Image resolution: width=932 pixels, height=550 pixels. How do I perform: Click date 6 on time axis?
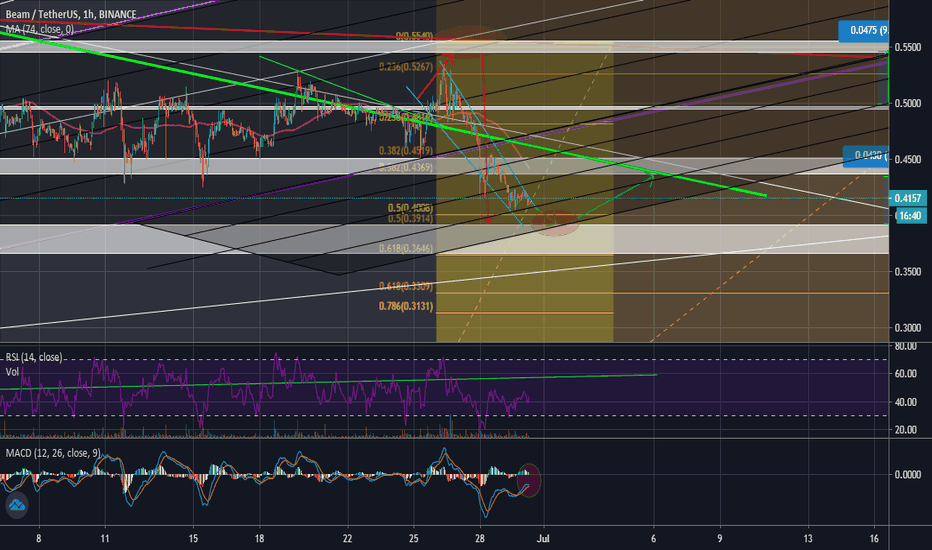[654, 539]
